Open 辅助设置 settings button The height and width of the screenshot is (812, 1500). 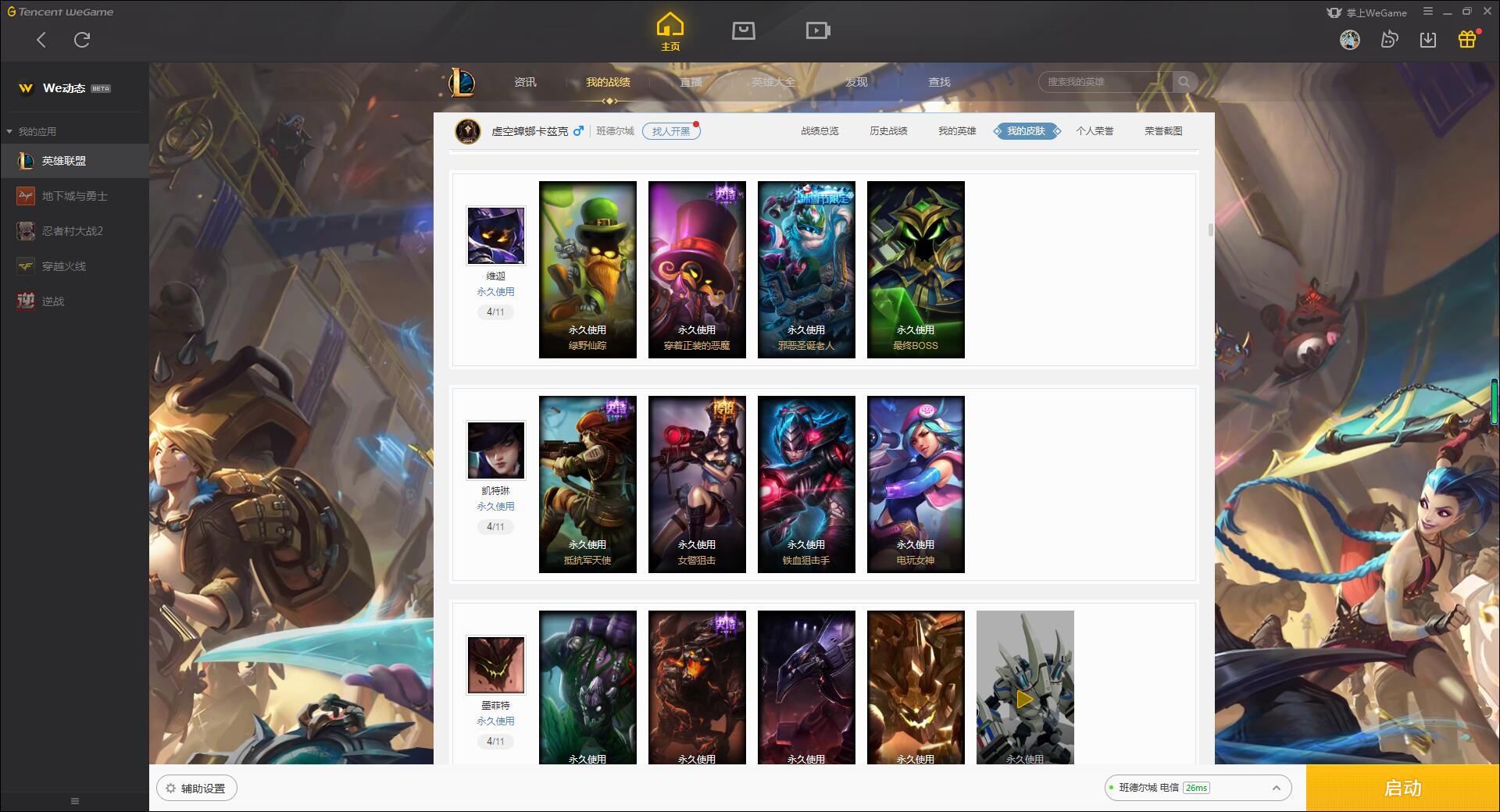(x=197, y=789)
